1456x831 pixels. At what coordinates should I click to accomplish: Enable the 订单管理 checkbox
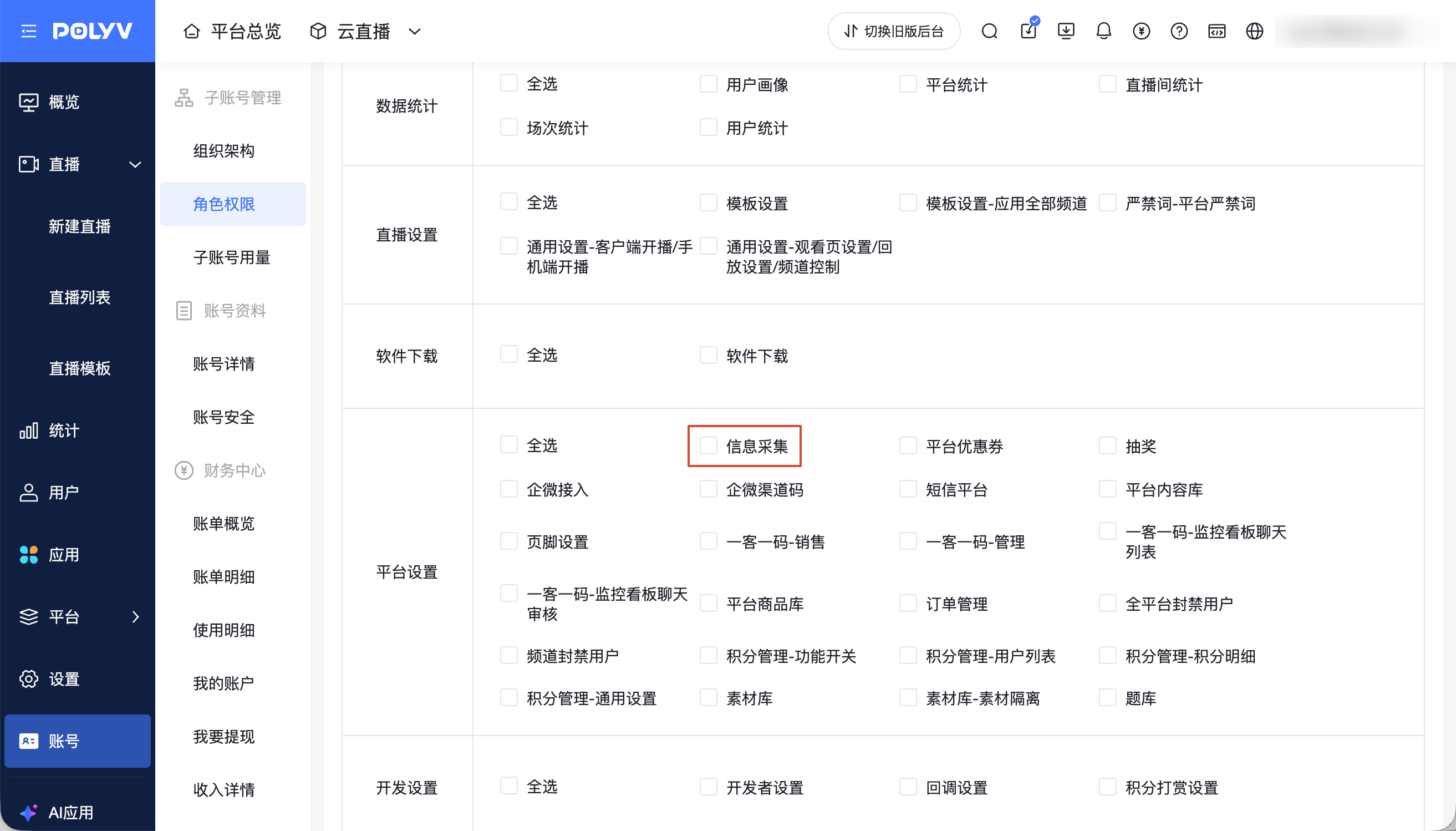(908, 603)
